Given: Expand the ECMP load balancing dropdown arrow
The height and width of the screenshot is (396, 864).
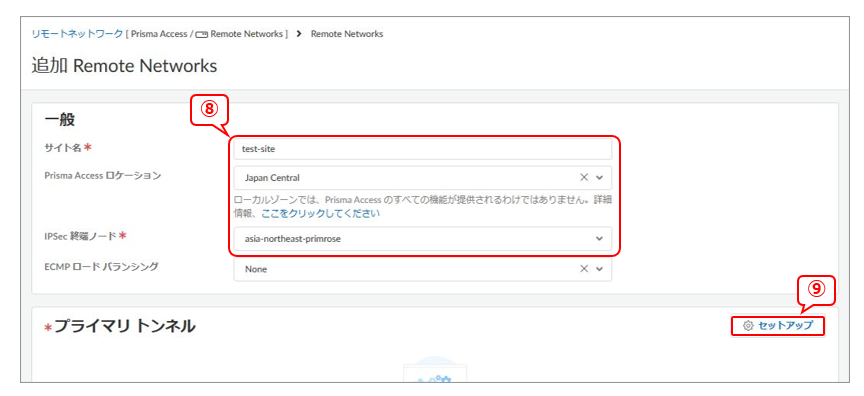Looking at the screenshot, I should [600, 269].
